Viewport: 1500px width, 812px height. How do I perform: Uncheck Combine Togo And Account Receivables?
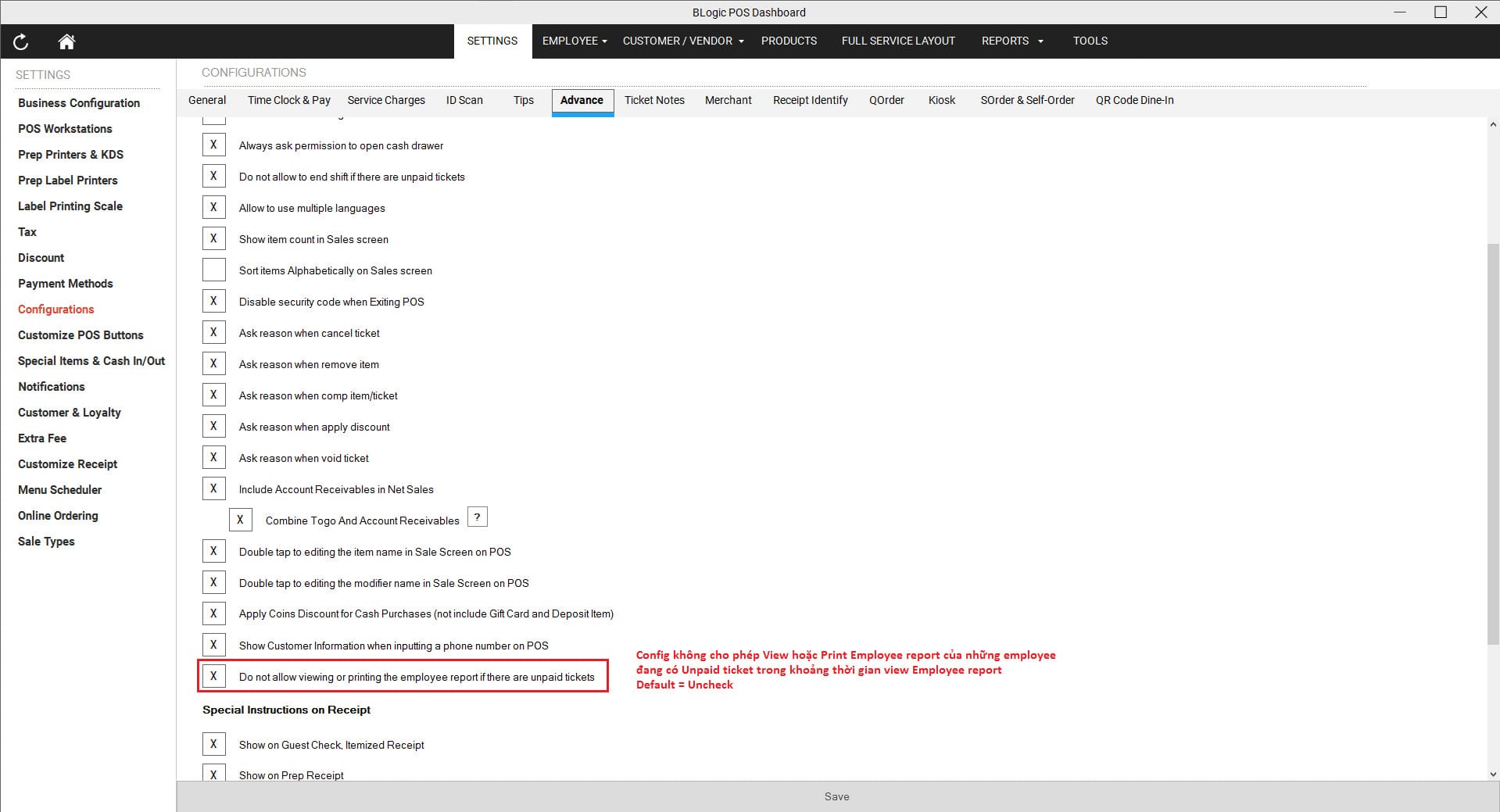tap(240, 520)
